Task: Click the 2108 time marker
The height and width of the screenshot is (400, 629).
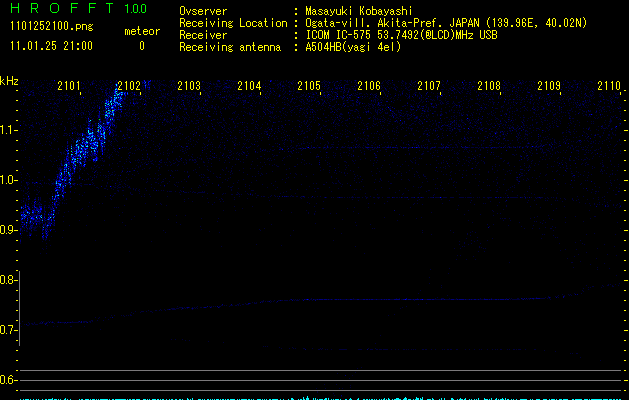Action: click(x=489, y=85)
